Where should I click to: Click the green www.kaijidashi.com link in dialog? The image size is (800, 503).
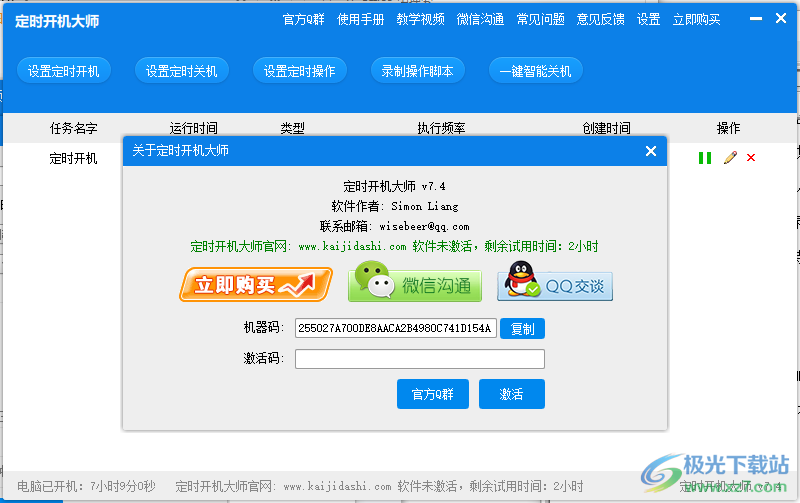click(x=352, y=247)
